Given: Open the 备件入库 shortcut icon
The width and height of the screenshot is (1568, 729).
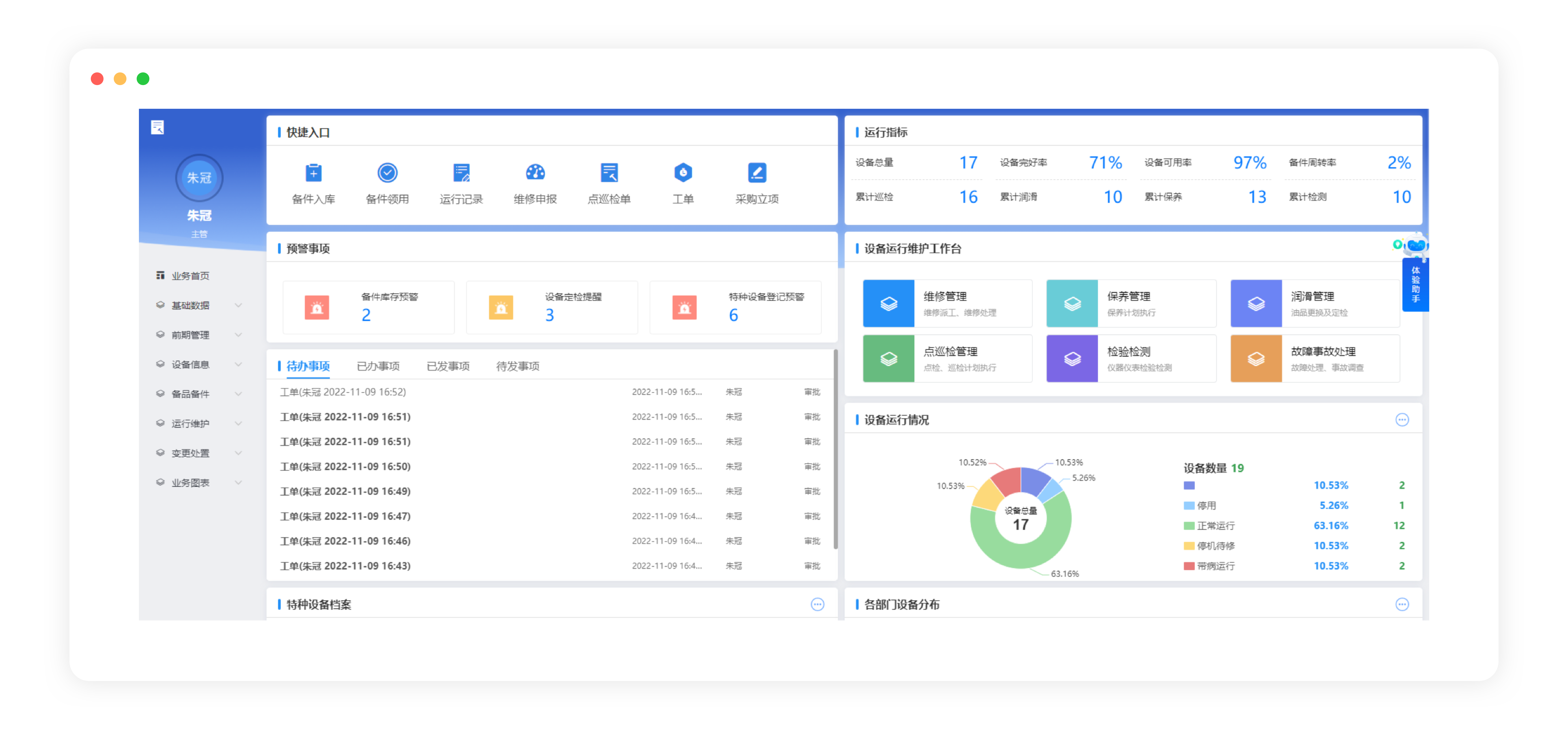Looking at the screenshot, I should [313, 173].
